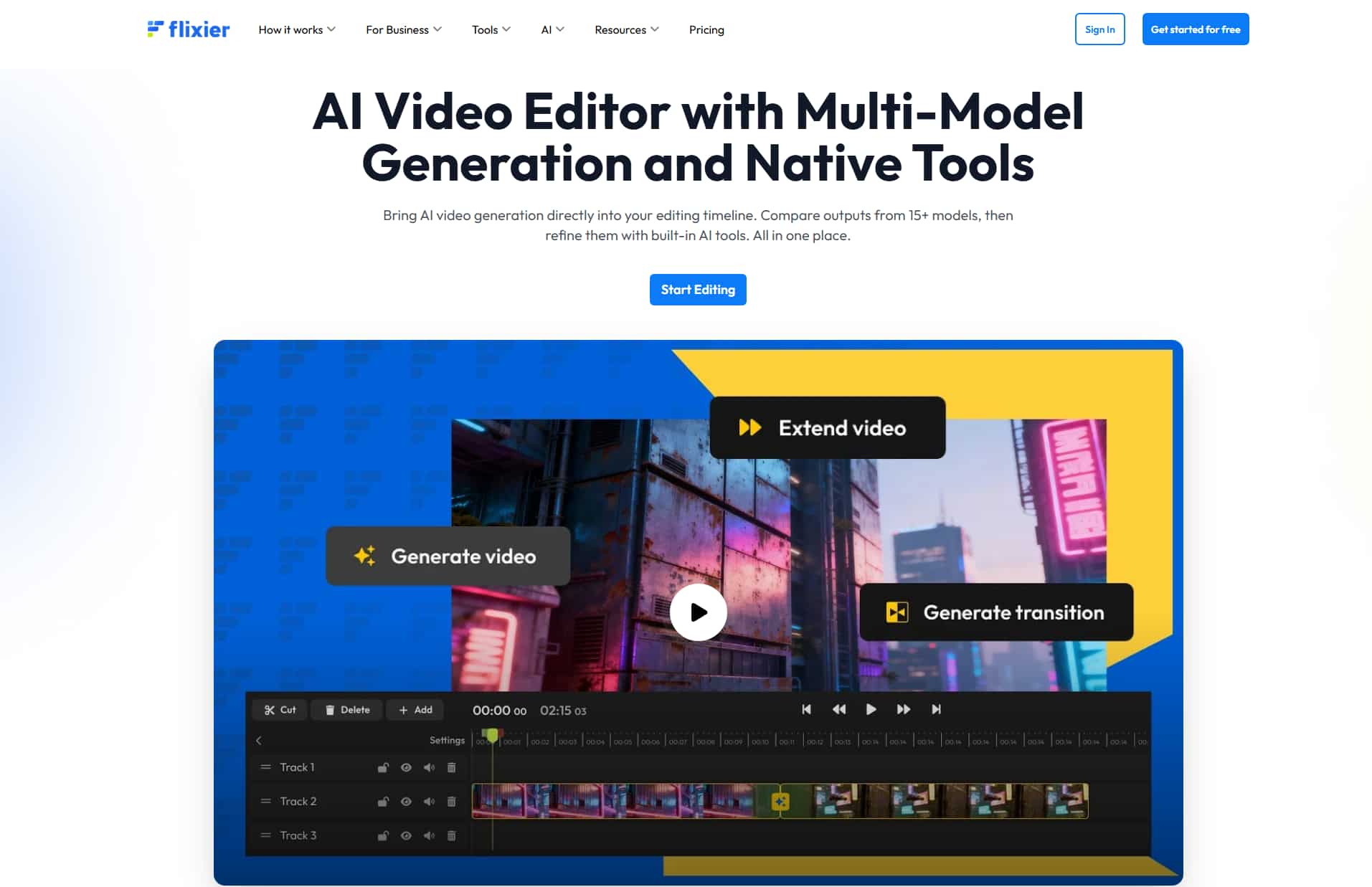Click the rewind control

(838, 710)
